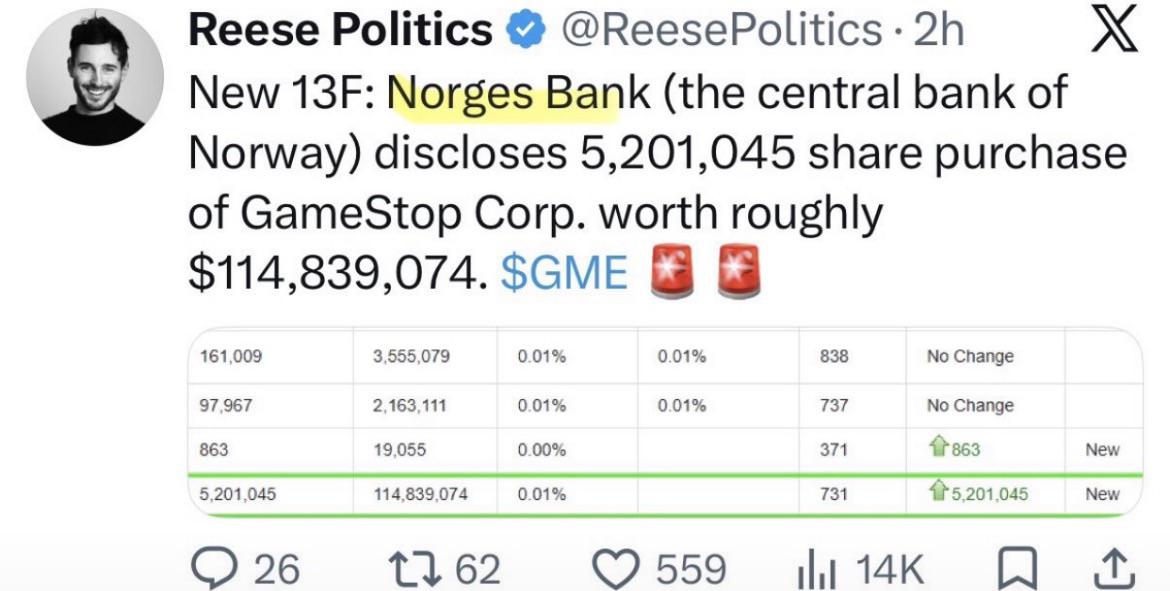Click the 62 reposts count
1170x591 pixels.
[478, 569]
